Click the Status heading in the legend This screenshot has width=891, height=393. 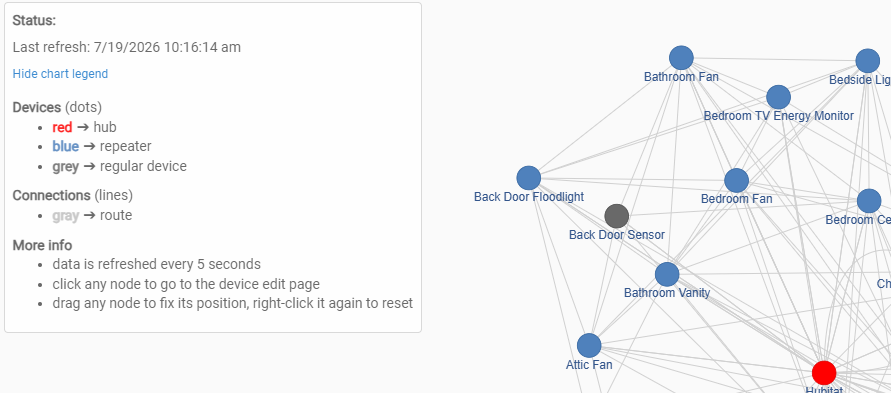coord(34,21)
